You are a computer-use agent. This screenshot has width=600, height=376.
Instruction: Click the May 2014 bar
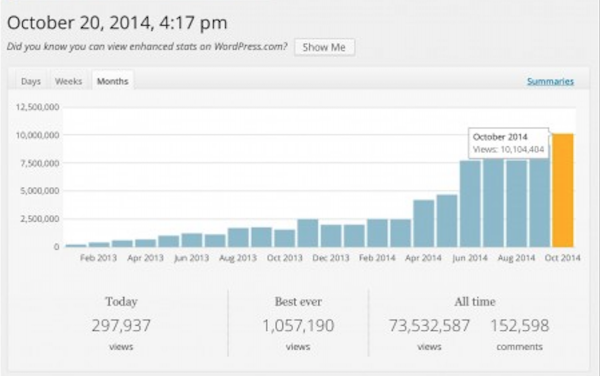[447, 221]
